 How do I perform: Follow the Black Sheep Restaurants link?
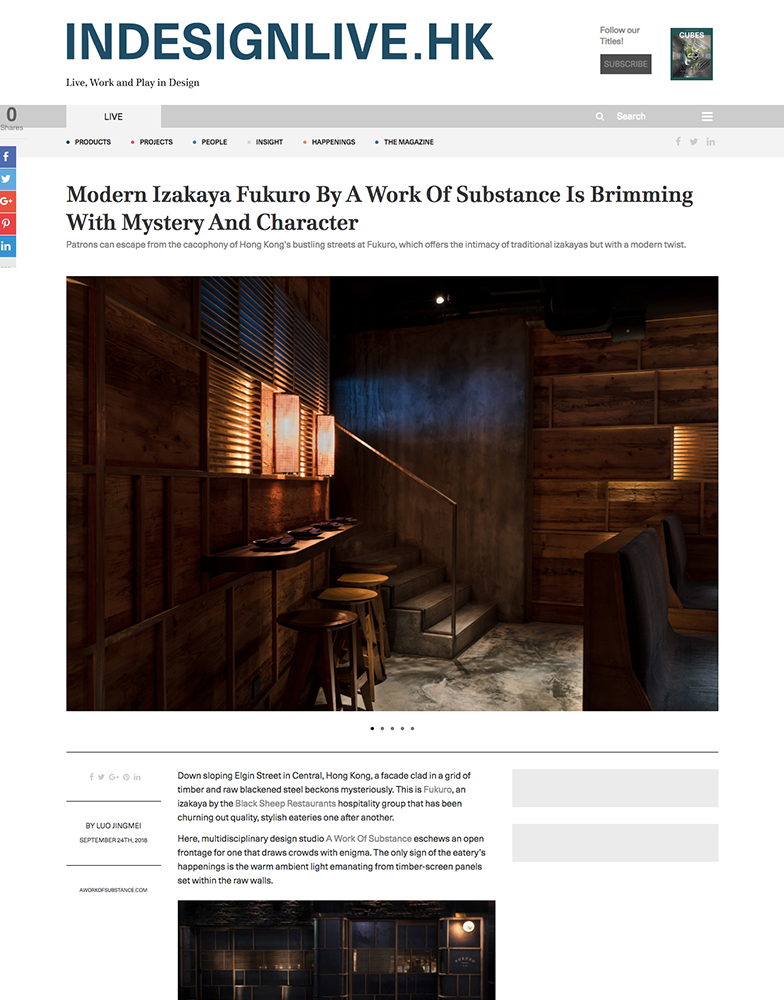pyautogui.click(x=285, y=804)
